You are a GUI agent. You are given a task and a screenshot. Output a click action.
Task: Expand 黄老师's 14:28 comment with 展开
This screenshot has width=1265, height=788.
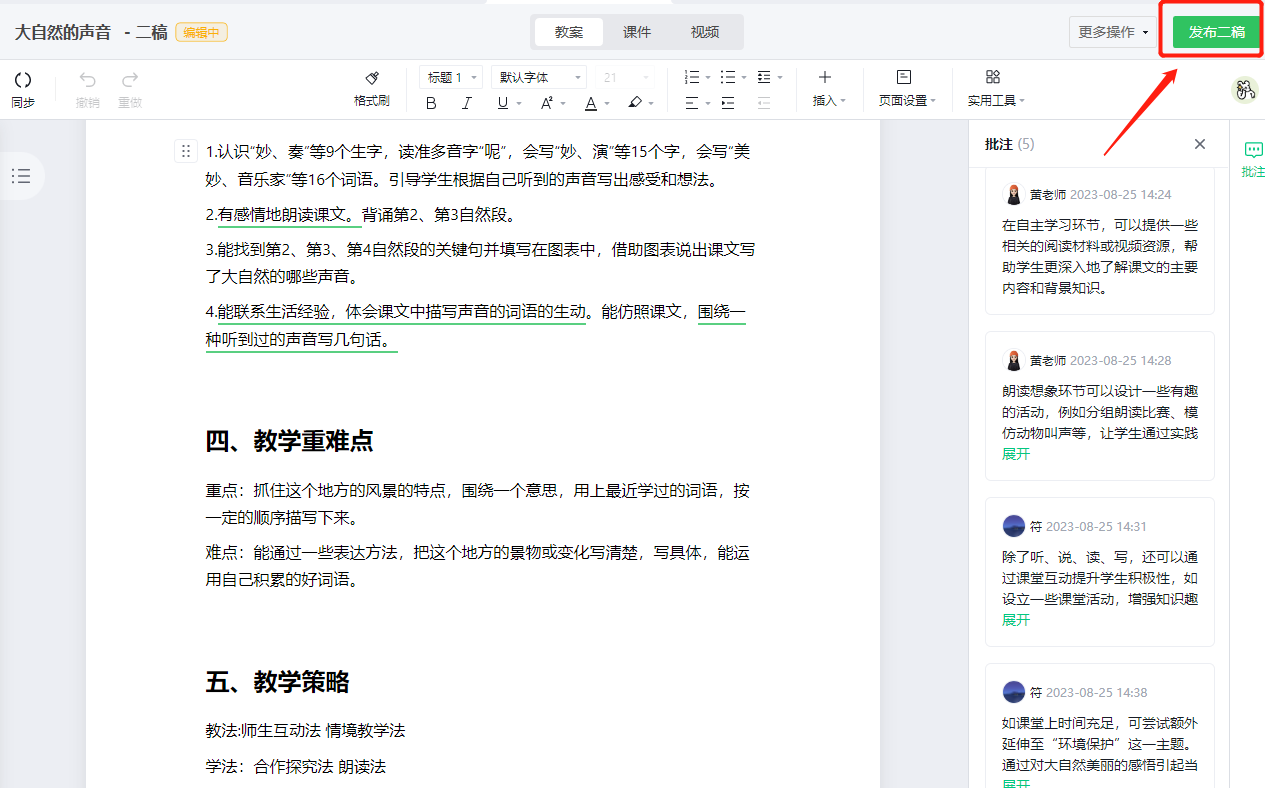pos(1016,454)
